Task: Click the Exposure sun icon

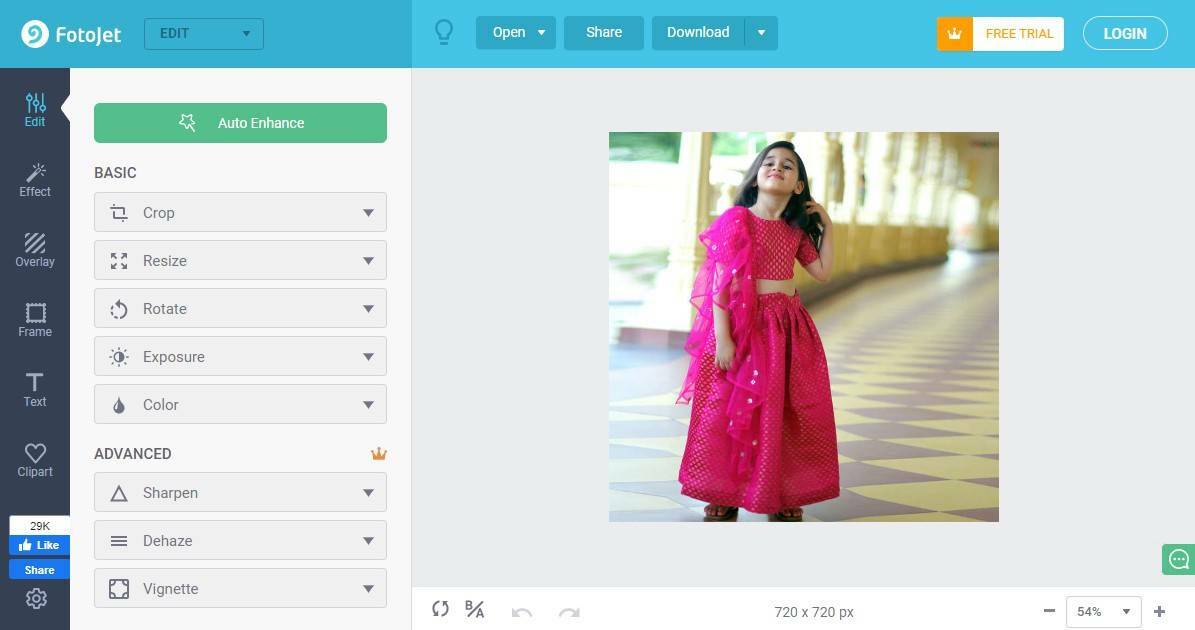Action: (x=119, y=357)
